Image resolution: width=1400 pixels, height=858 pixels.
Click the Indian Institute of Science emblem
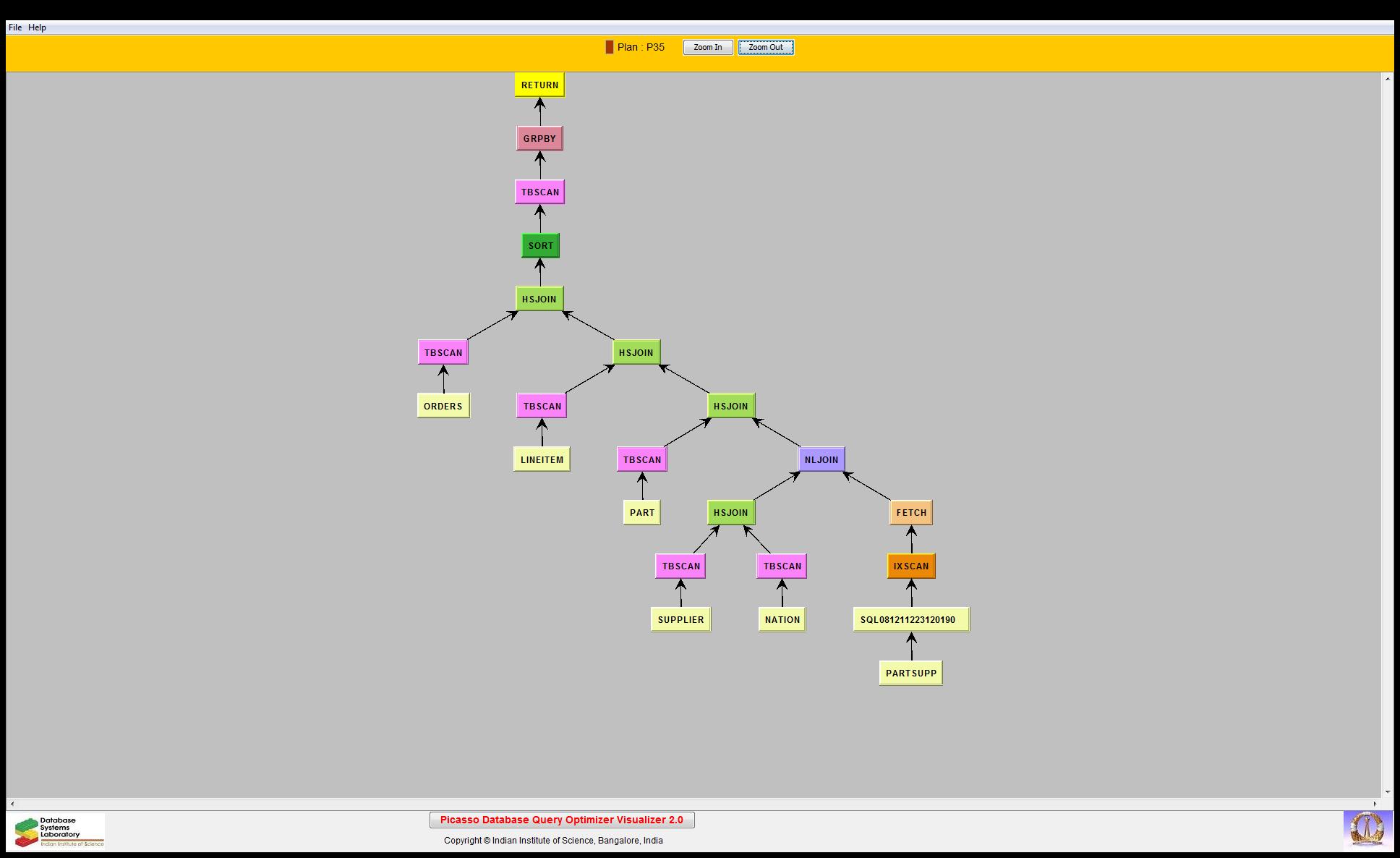pos(1367,829)
